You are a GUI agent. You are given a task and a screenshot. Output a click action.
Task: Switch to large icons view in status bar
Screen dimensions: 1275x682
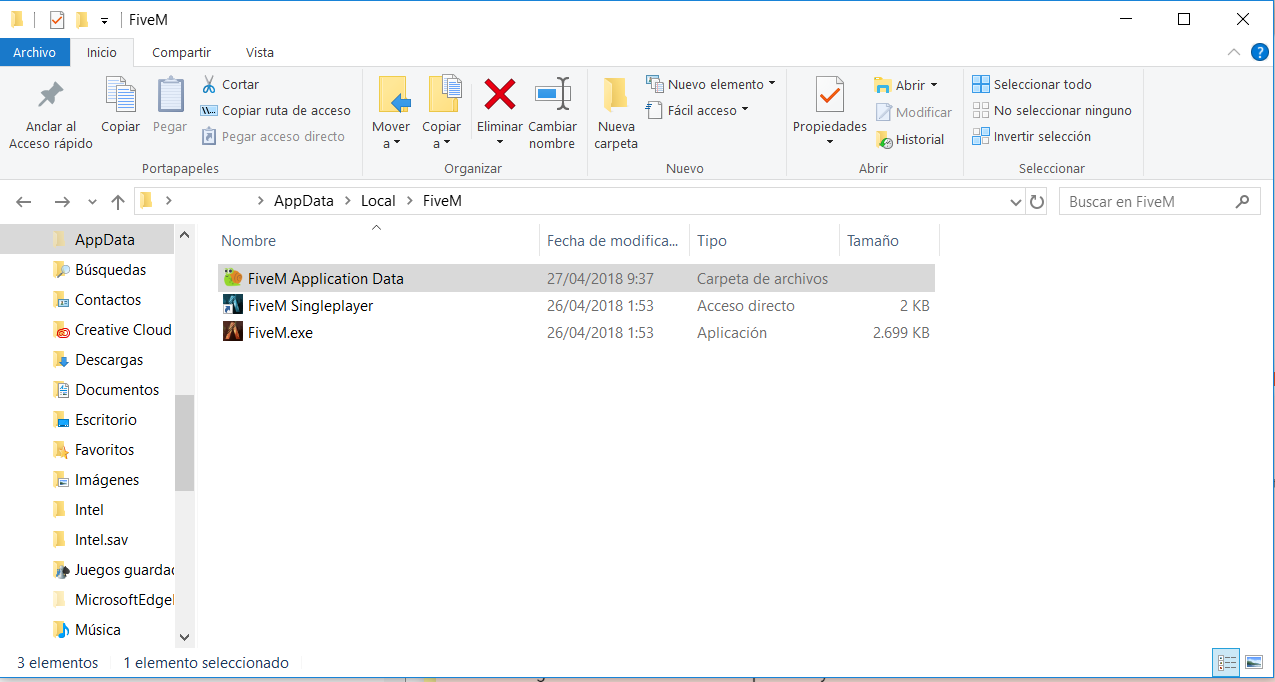pos(1253,662)
